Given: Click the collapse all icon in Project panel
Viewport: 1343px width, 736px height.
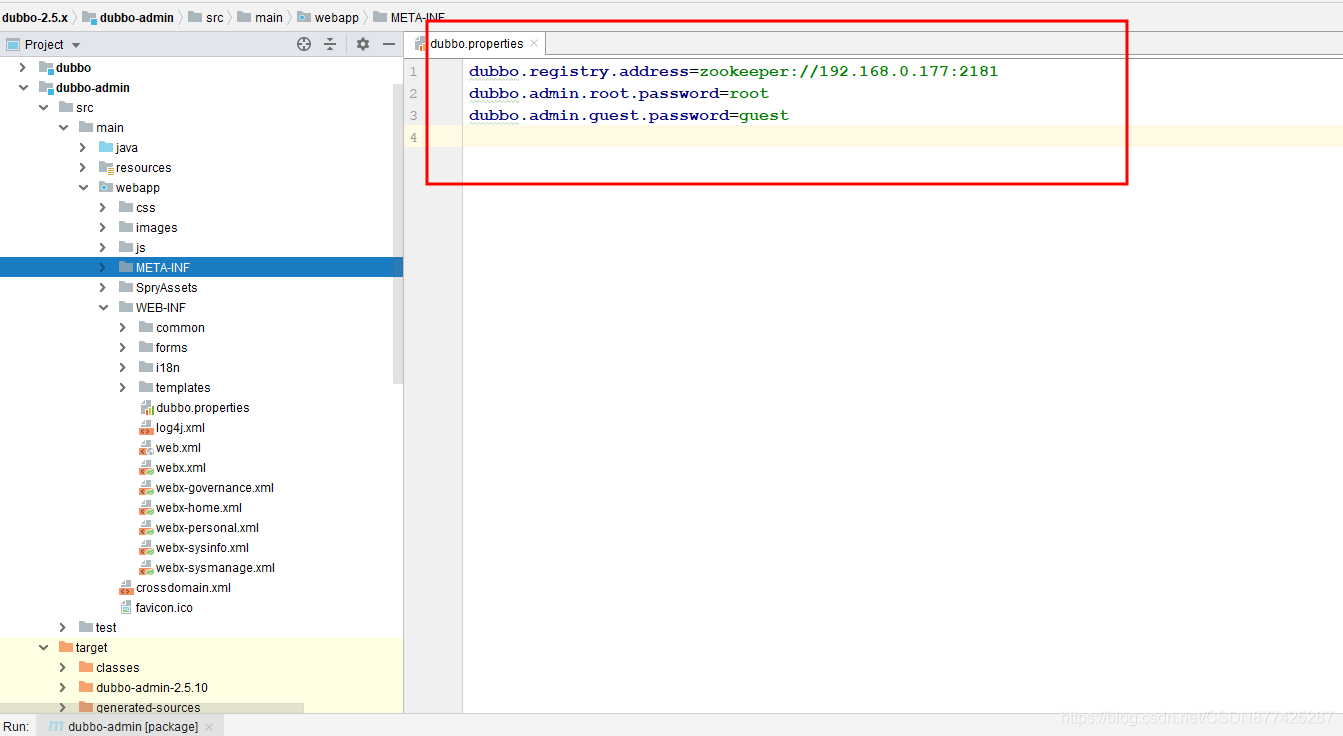Looking at the screenshot, I should coord(331,44).
